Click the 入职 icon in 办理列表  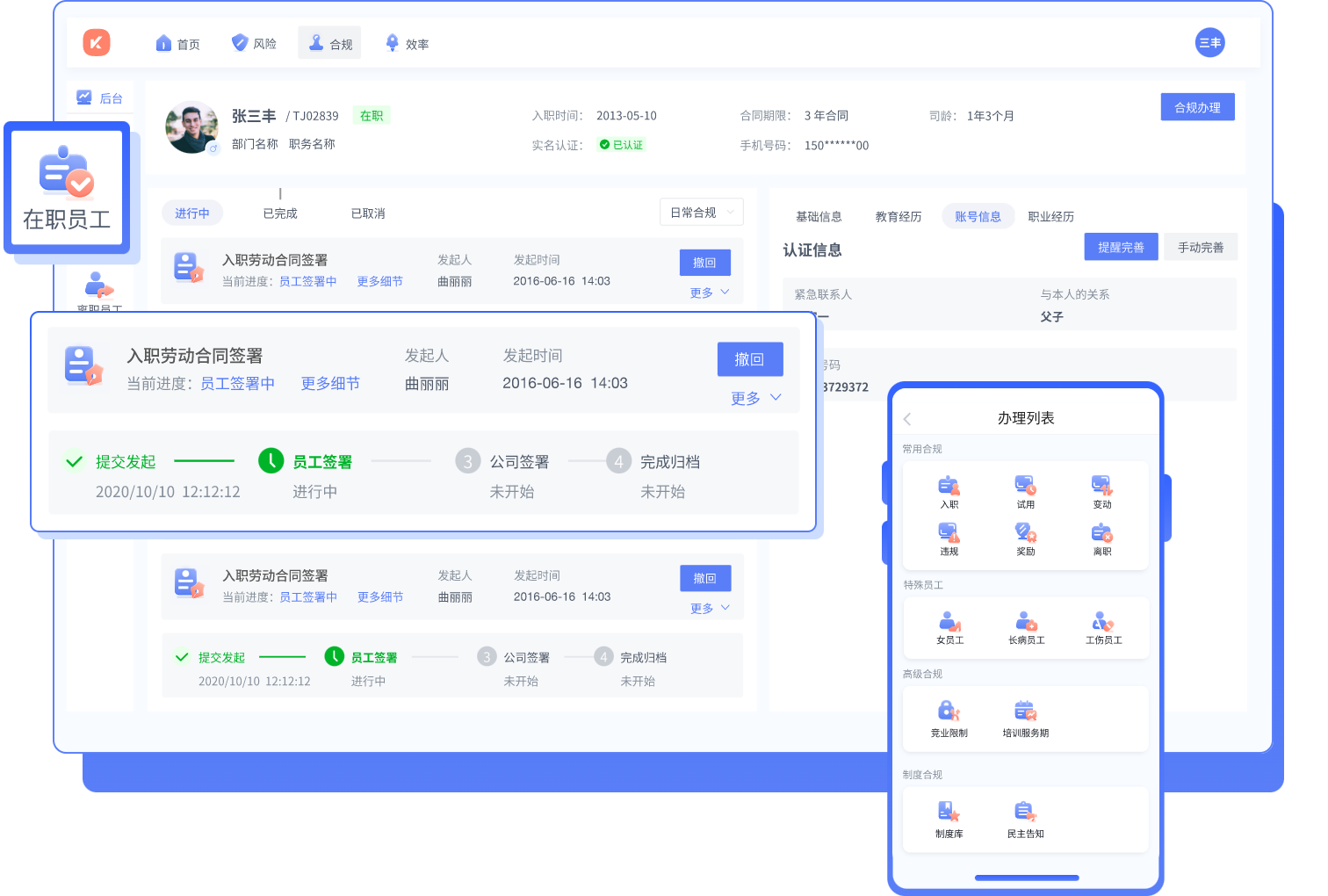tap(949, 486)
